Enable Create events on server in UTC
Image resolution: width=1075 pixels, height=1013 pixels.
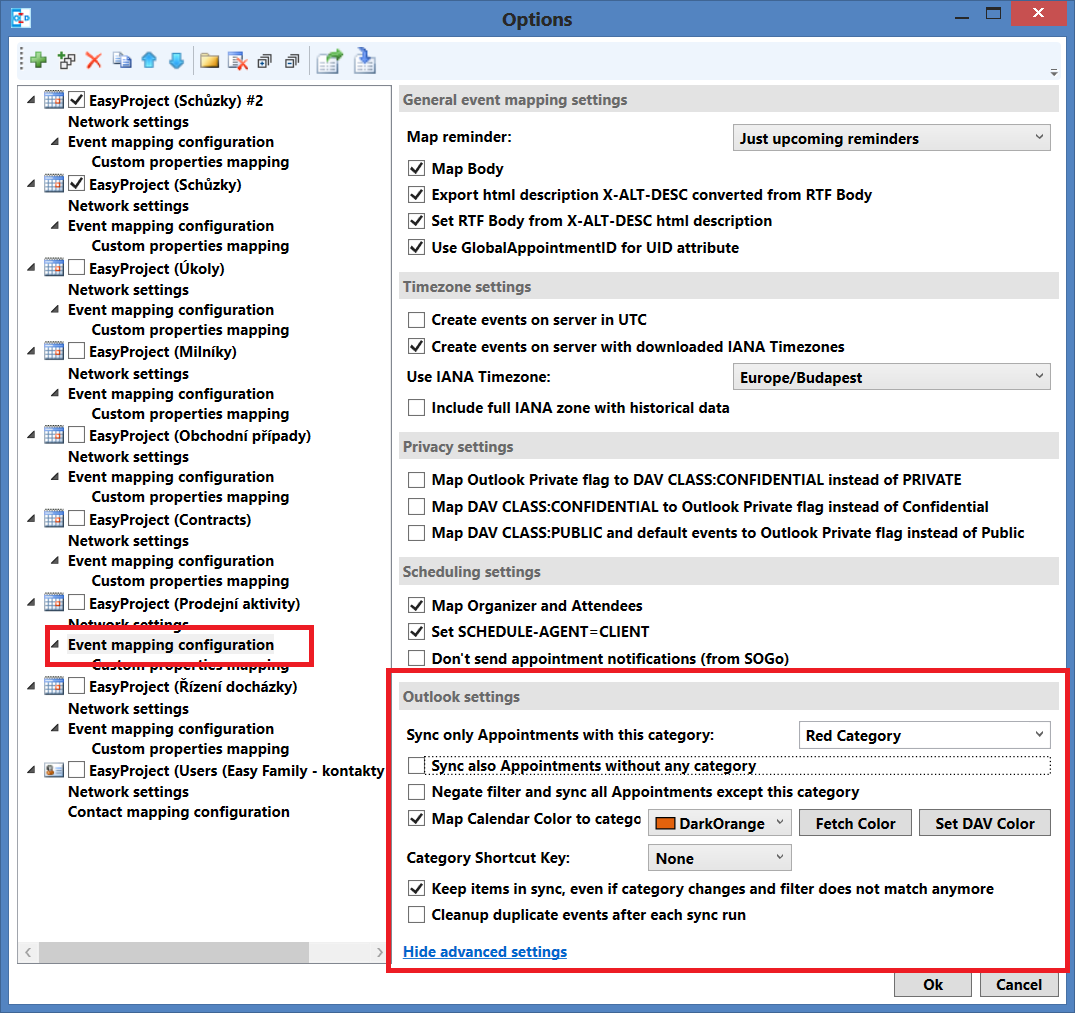tap(417, 320)
